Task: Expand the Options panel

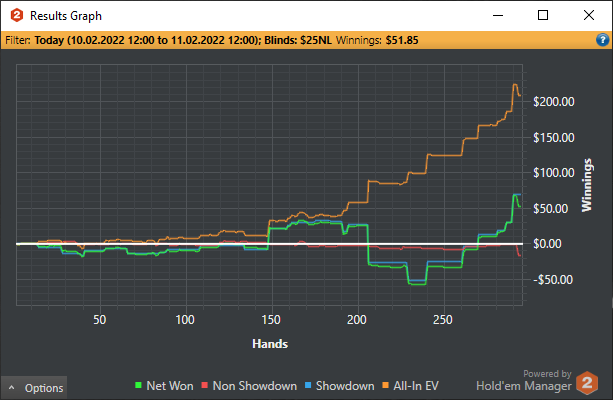Action: (x=34, y=388)
